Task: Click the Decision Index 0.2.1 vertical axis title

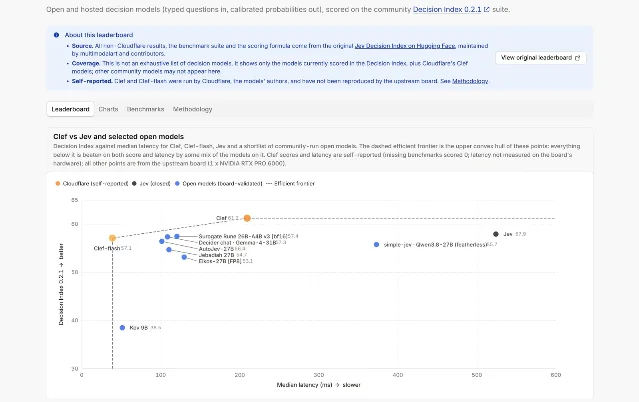Action: pos(61,284)
